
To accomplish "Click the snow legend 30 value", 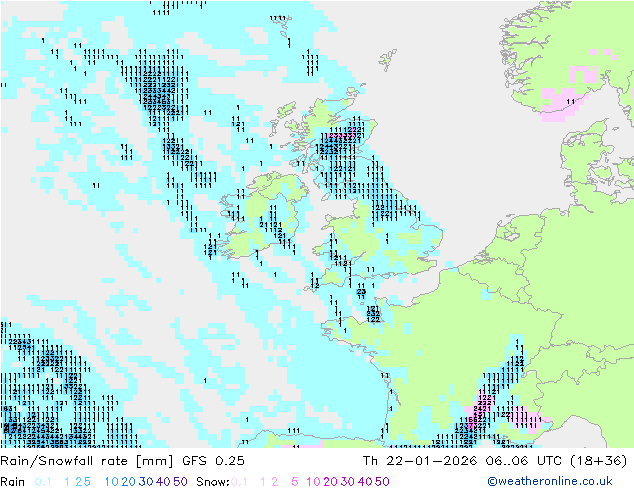I will (x=348, y=482).
